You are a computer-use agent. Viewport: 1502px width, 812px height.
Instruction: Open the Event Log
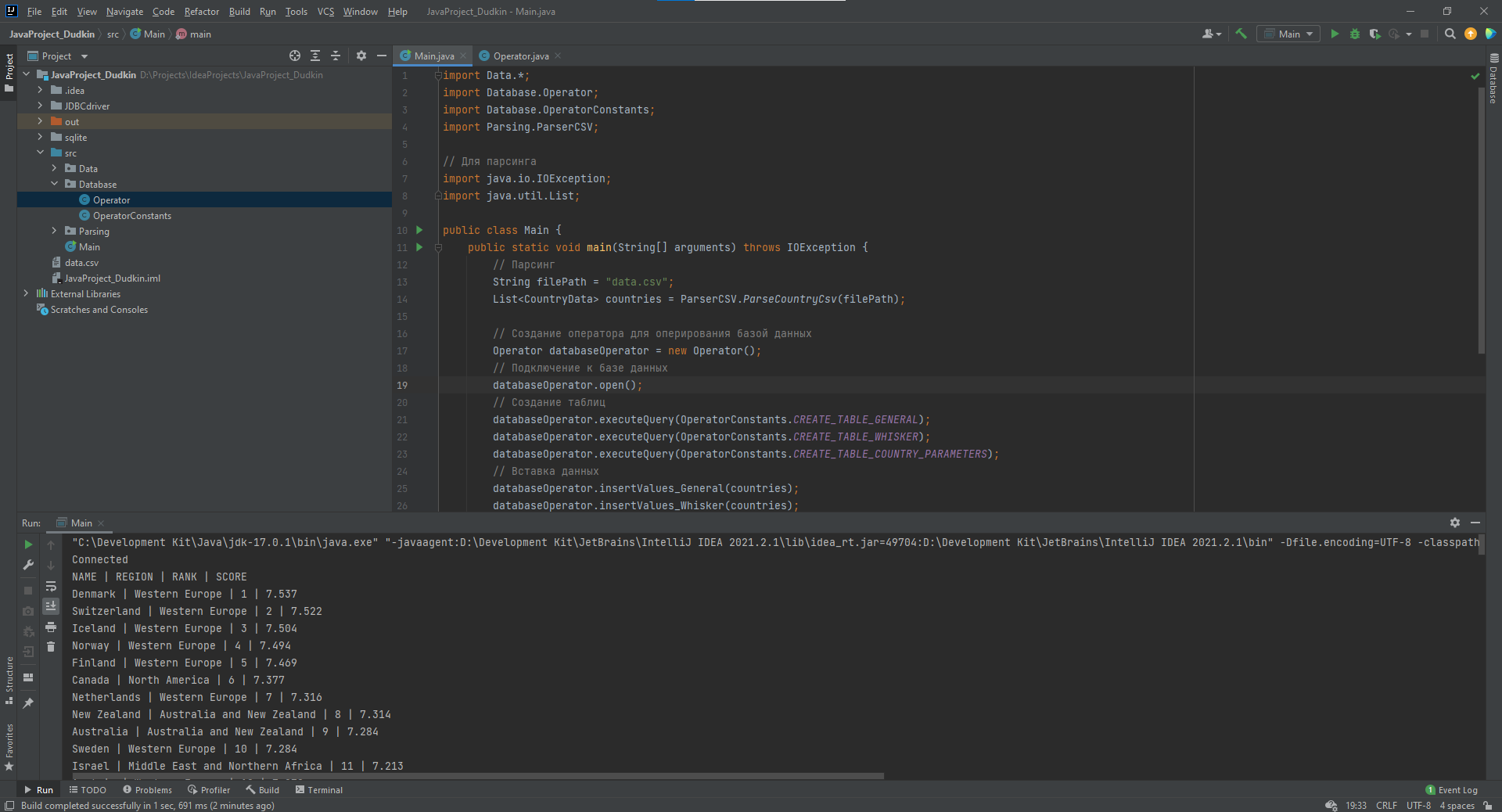[x=1451, y=790]
